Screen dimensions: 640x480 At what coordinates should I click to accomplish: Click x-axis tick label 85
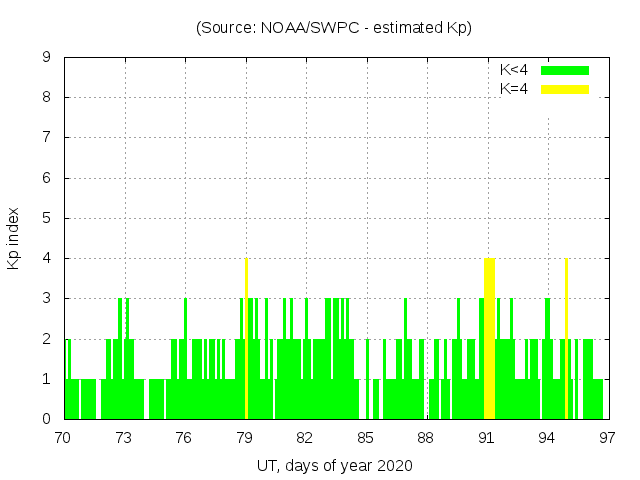(x=365, y=437)
